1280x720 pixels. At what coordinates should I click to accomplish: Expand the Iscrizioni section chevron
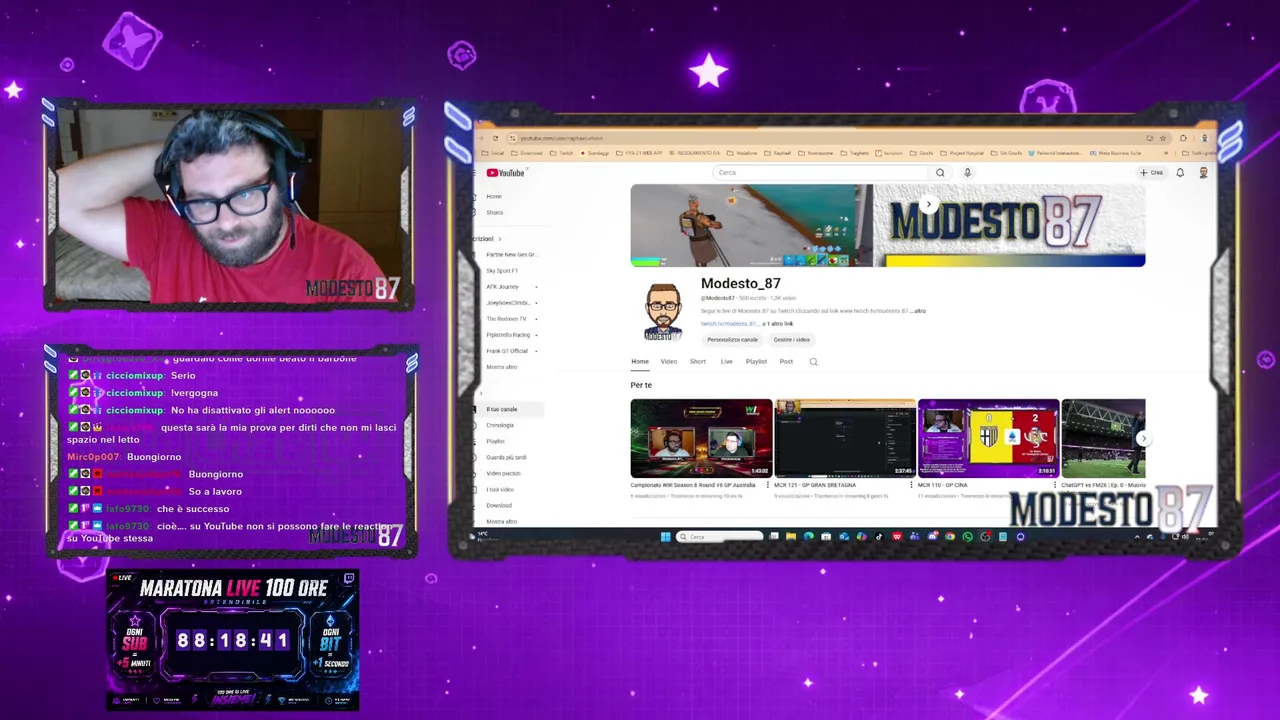500,239
